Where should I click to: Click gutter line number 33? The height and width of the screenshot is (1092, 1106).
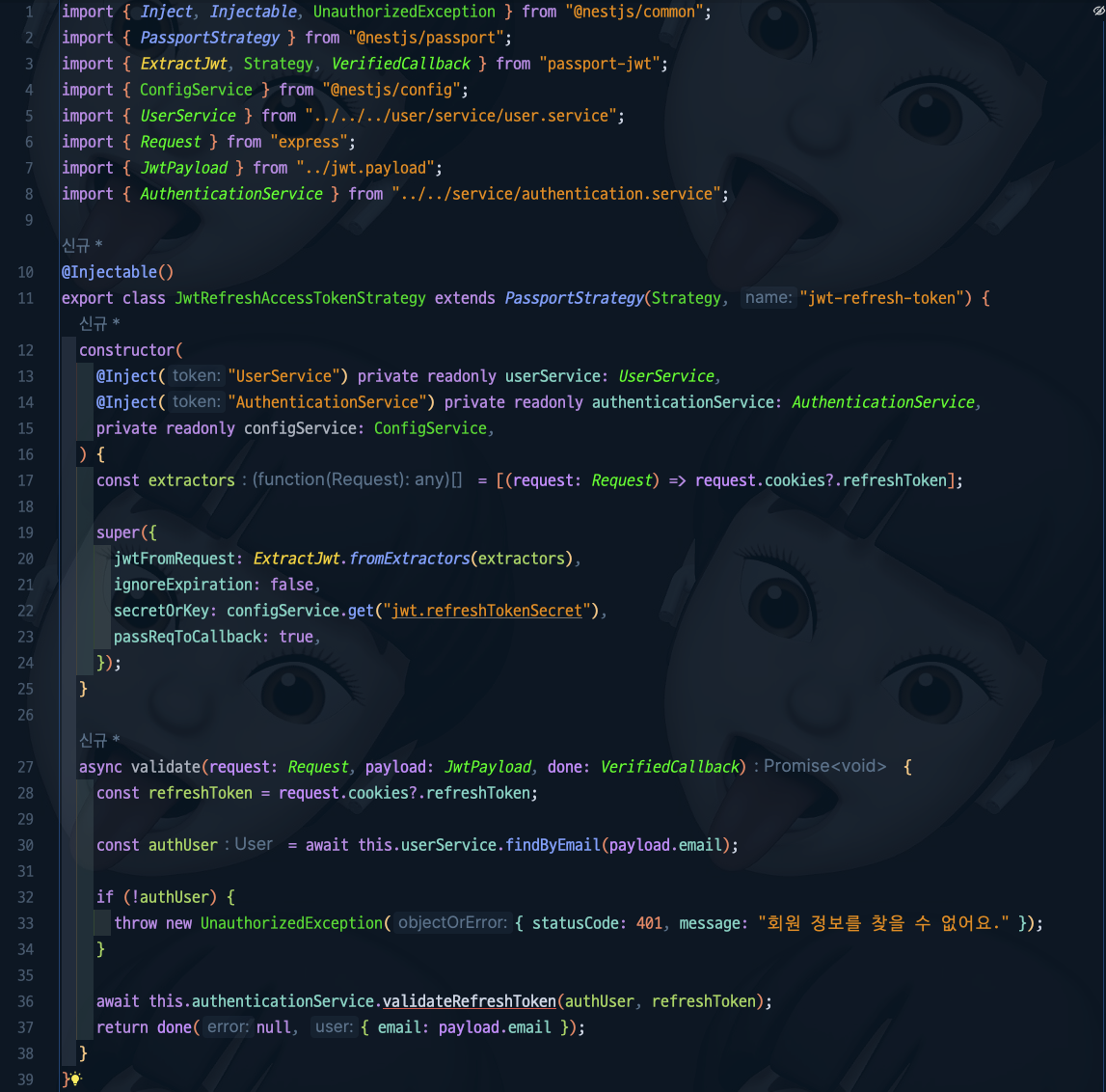tap(25, 923)
